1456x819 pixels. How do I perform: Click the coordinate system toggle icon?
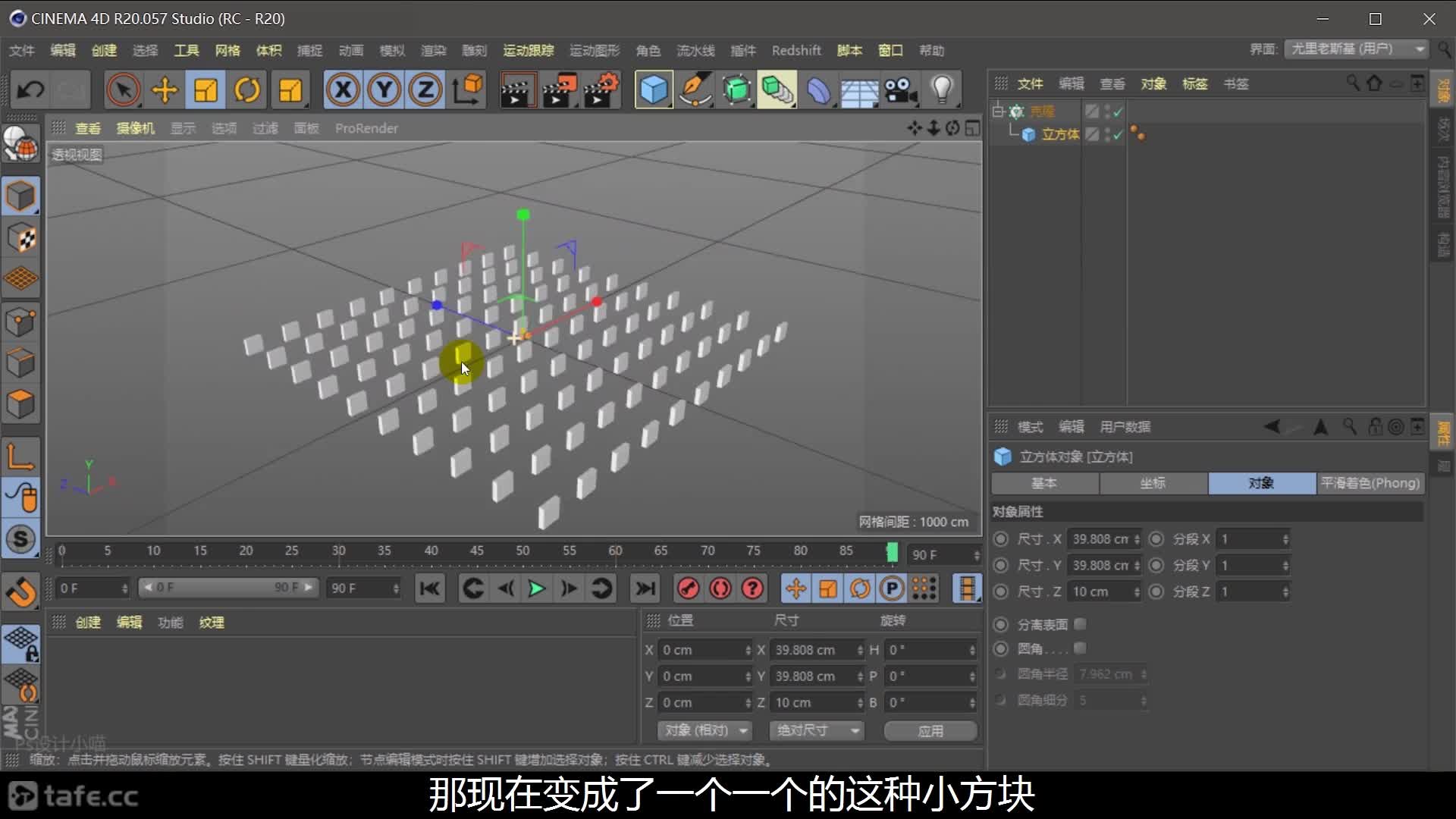point(468,89)
